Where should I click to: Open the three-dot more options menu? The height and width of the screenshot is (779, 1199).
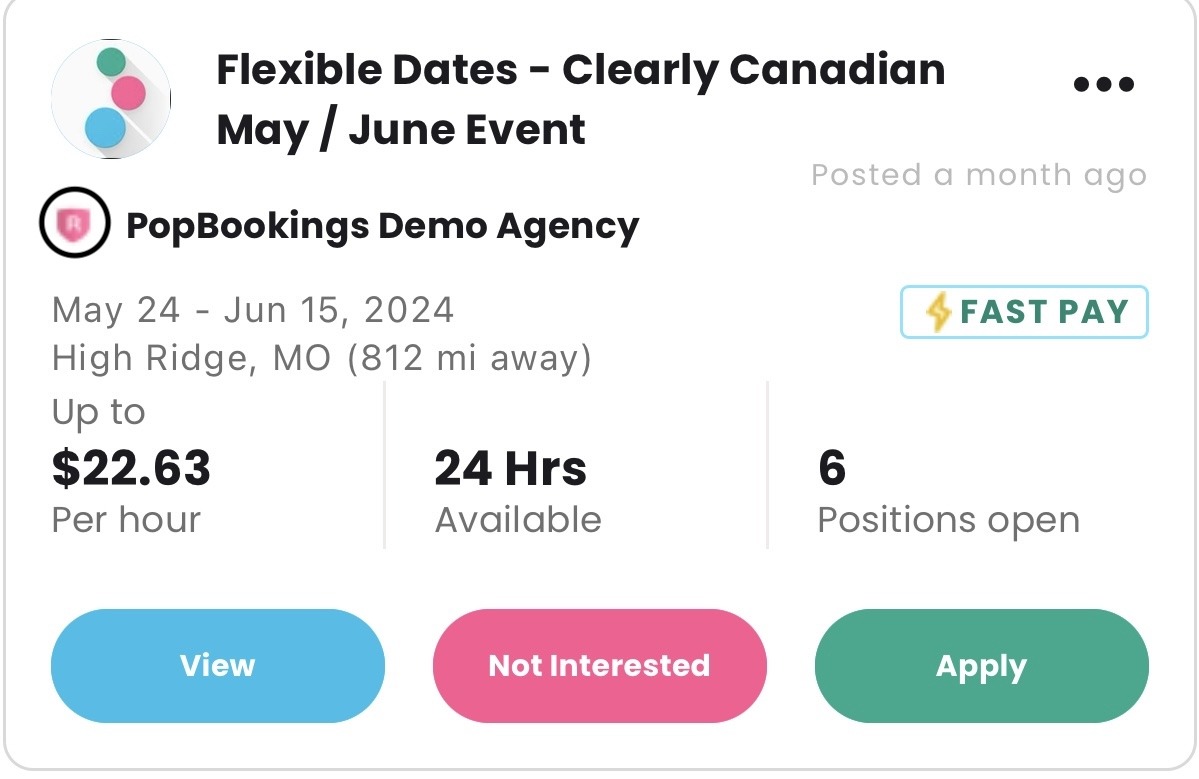1103,85
